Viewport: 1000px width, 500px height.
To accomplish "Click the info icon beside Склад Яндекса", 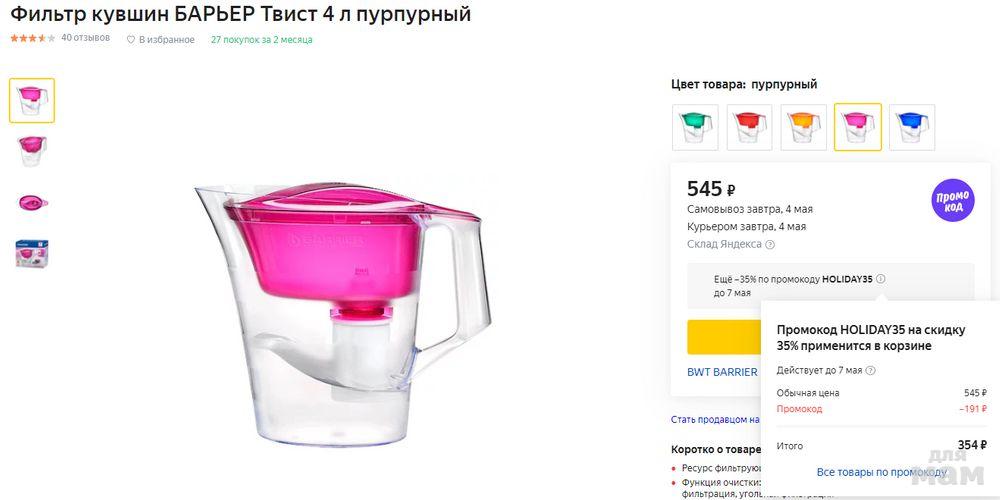I will point(770,245).
